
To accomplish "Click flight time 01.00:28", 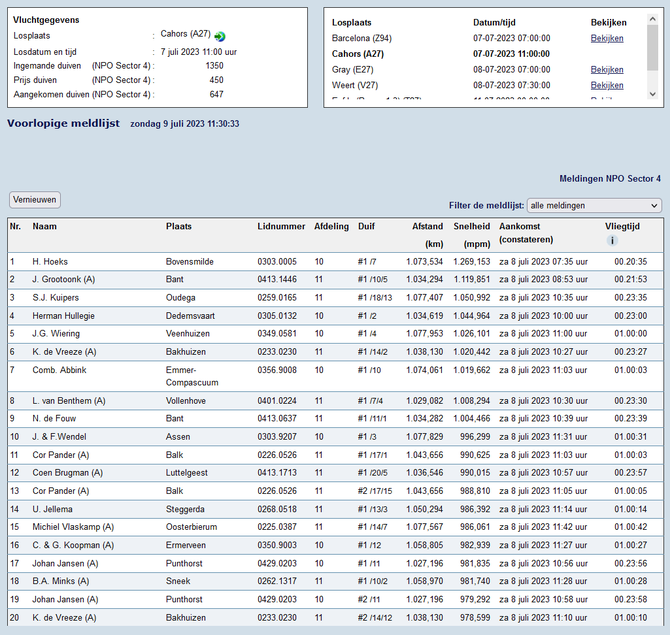I will pyautogui.click(x=631, y=581).
